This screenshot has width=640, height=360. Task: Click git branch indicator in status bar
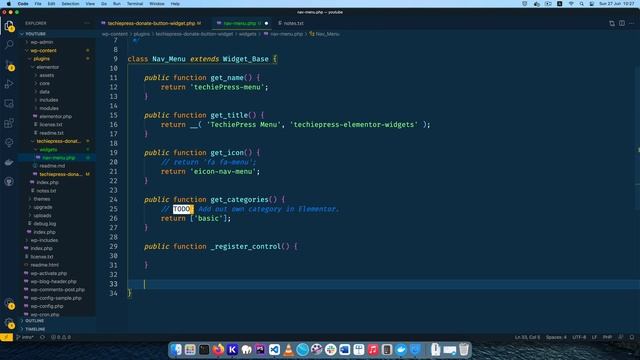[25, 337]
